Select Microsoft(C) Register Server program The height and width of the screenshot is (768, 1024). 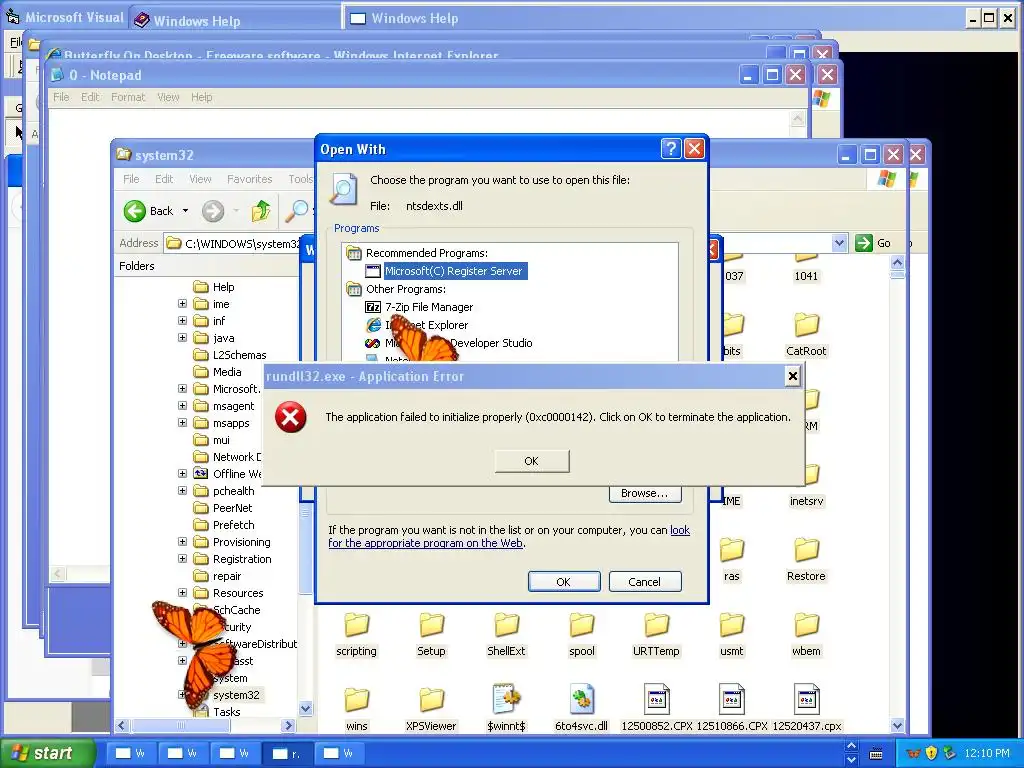(453, 271)
